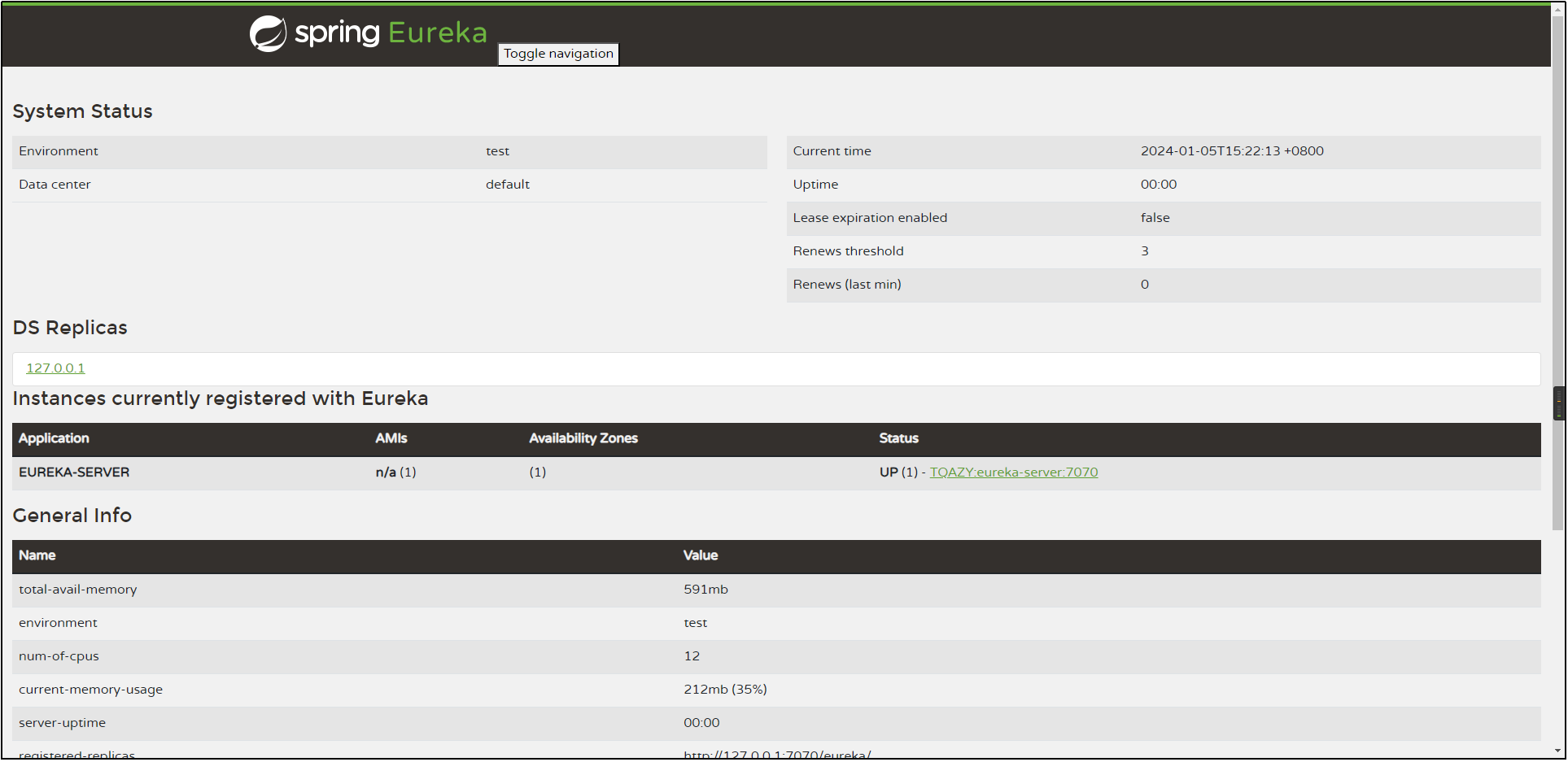
Task: Click the Availability Zones column header
Action: click(583, 438)
